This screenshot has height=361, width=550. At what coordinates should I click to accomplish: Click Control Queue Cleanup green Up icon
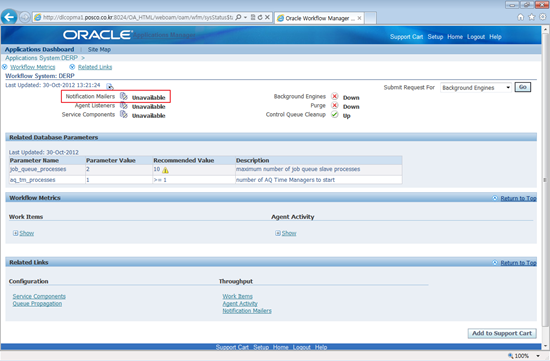coord(335,115)
